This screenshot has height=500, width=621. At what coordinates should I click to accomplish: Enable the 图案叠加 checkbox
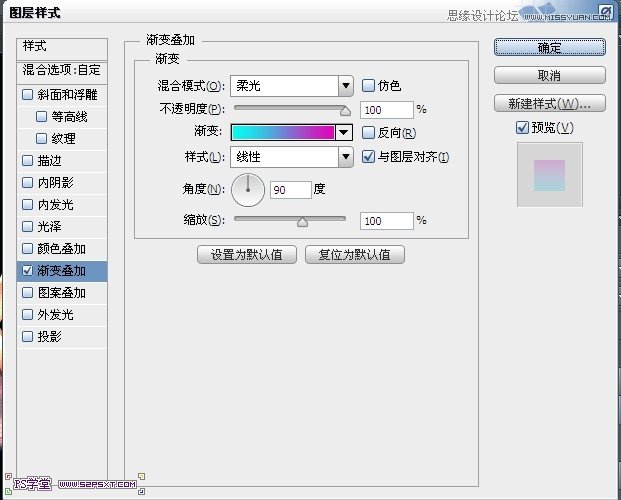[x=27, y=292]
